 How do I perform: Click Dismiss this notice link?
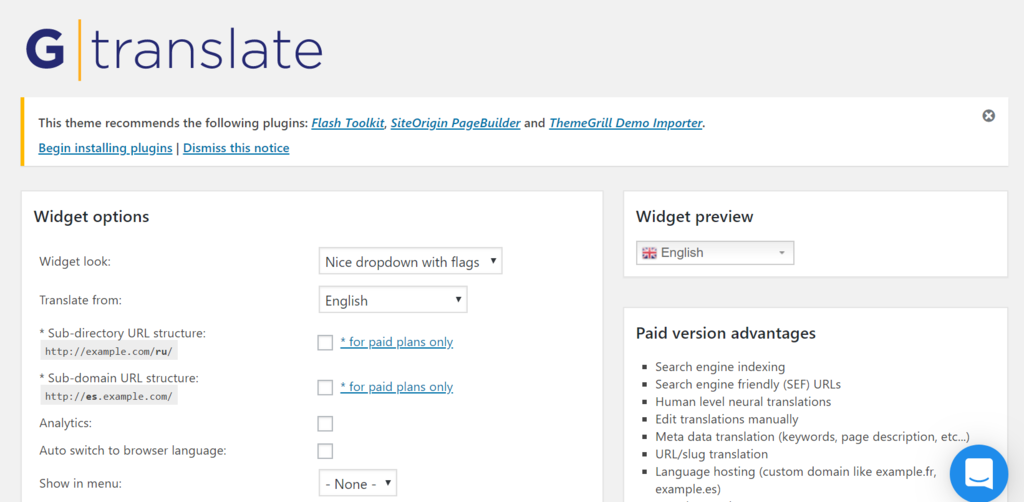[x=236, y=148]
